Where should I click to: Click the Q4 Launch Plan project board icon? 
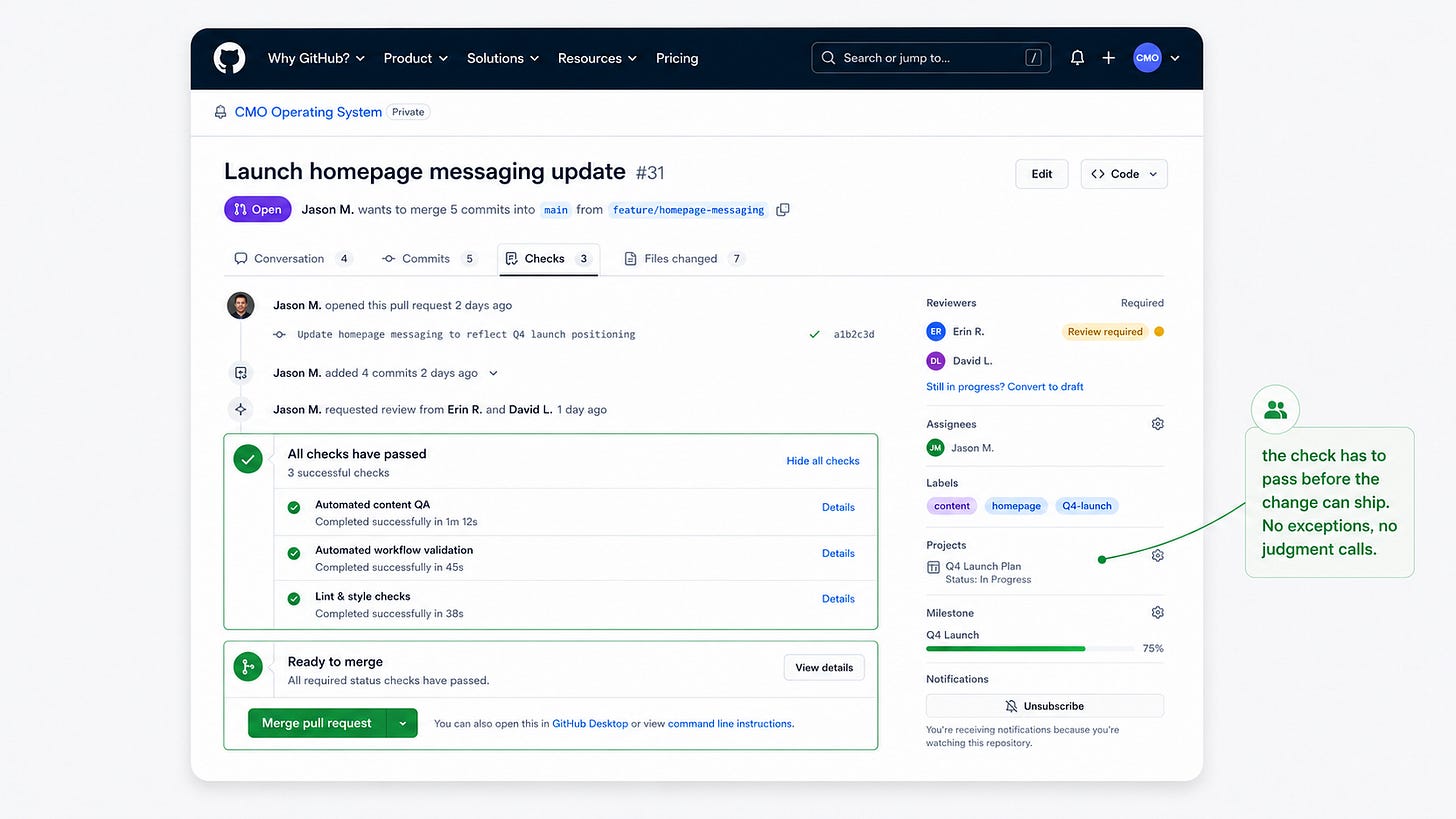pos(933,567)
